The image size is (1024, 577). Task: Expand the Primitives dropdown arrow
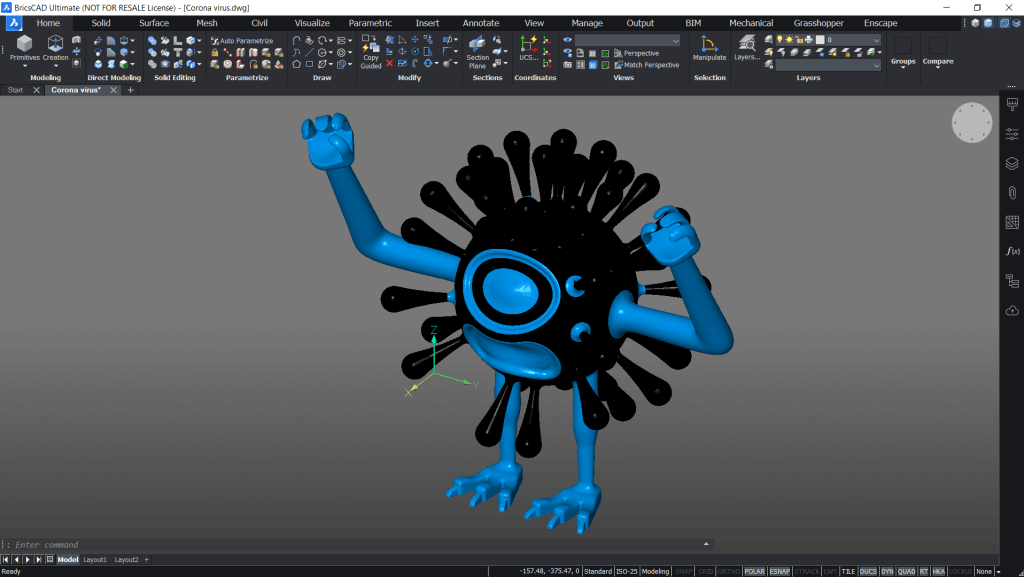[x=23, y=66]
